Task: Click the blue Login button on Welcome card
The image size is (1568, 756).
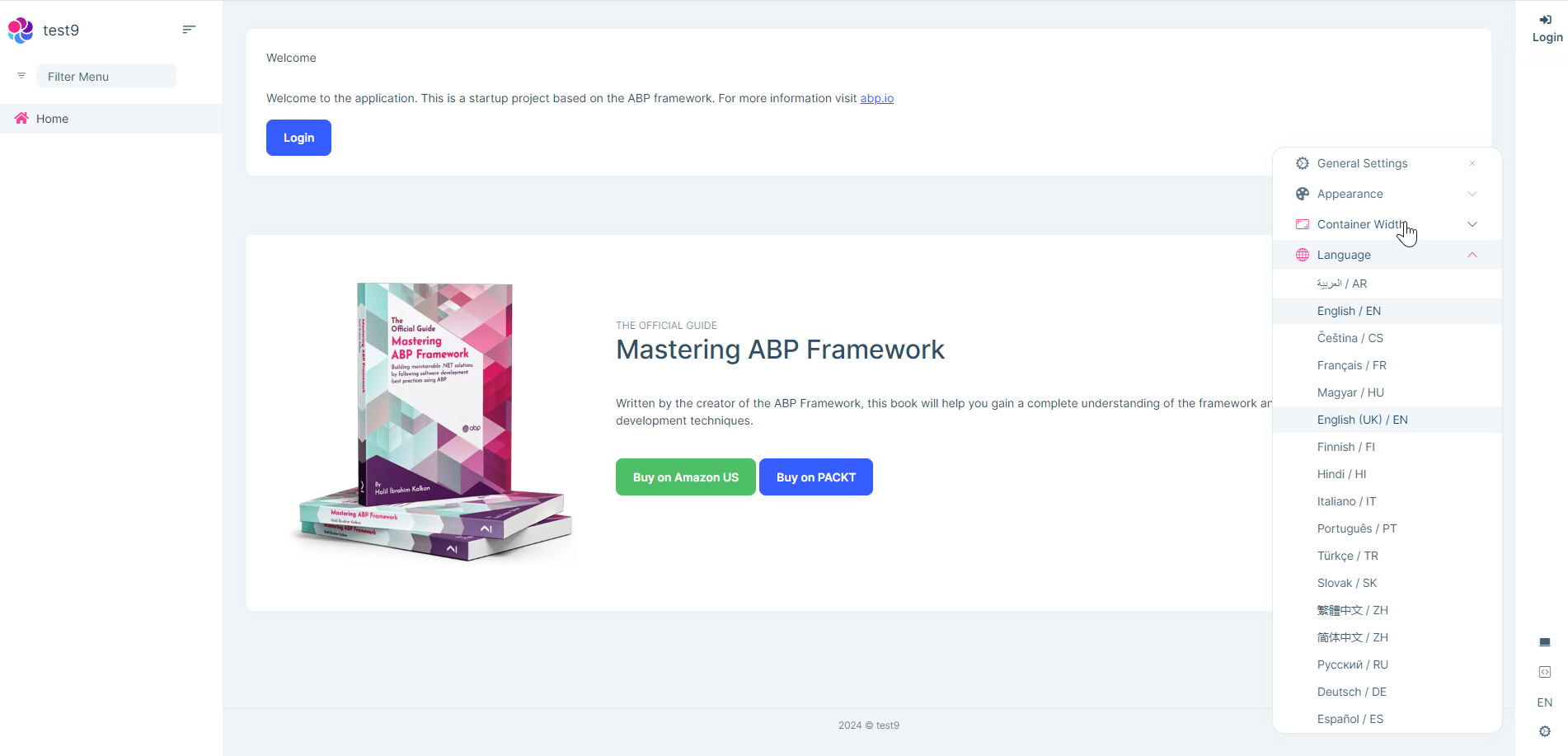Action: [x=298, y=138]
